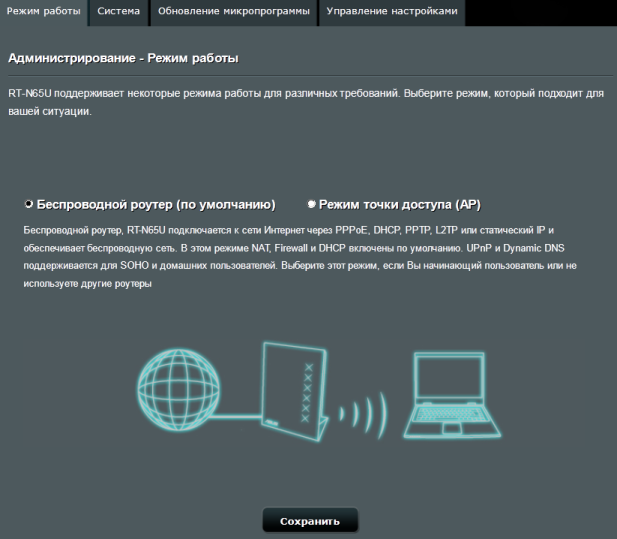Click the laptop screen in the diagram

[x=449, y=377]
